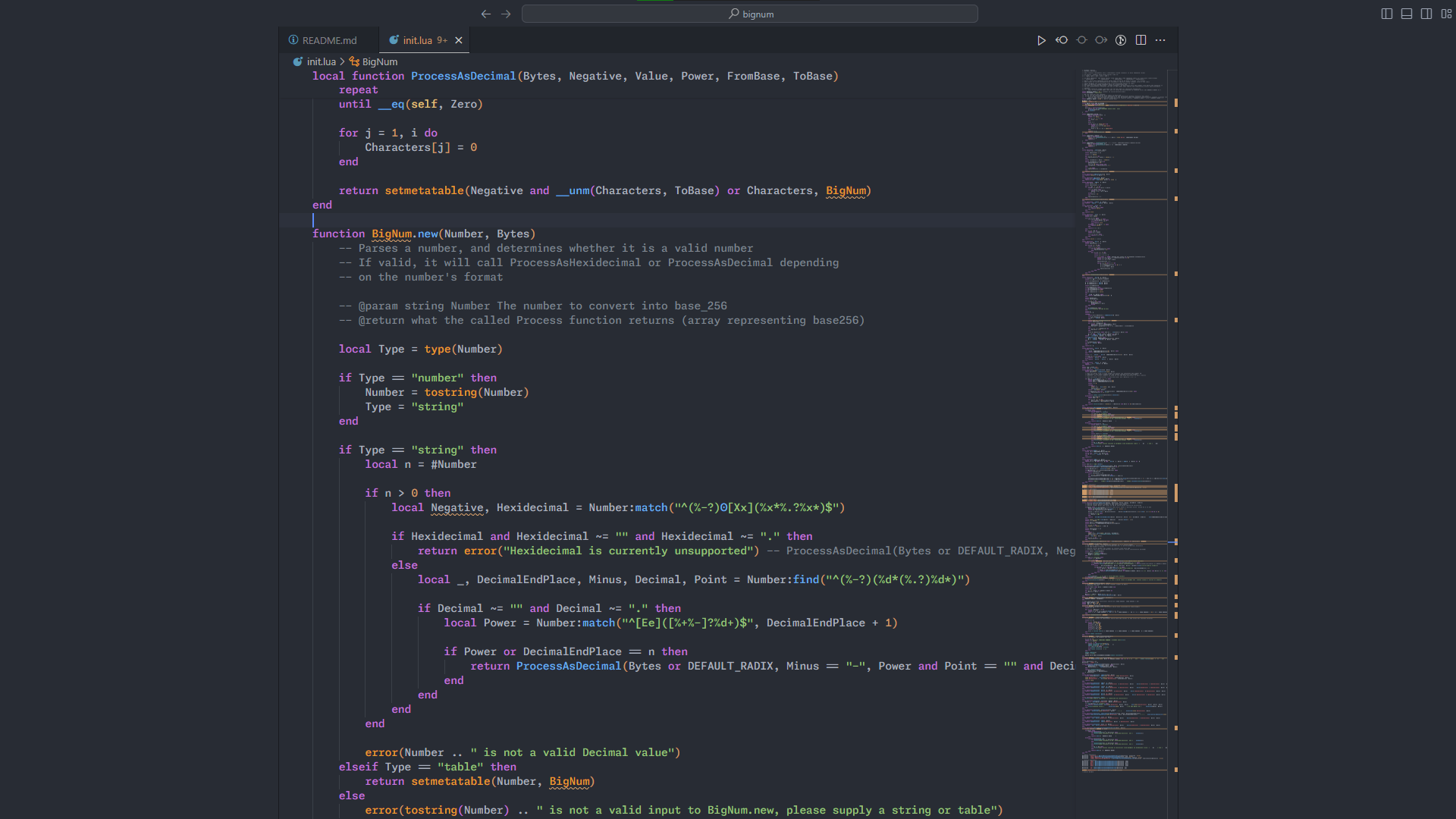Toggle the bottom panel visibility
Viewport: 1456px width, 819px height.
pos(1407,14)
